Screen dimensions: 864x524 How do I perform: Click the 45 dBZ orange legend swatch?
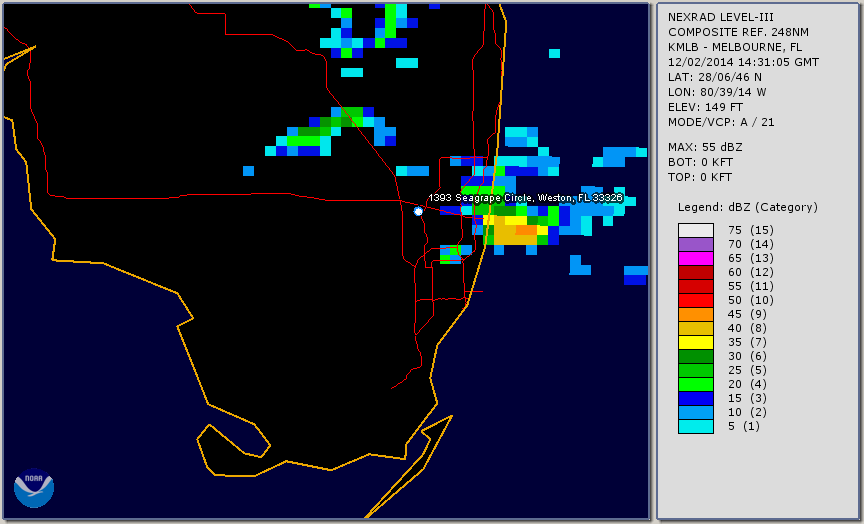[696, 314]
